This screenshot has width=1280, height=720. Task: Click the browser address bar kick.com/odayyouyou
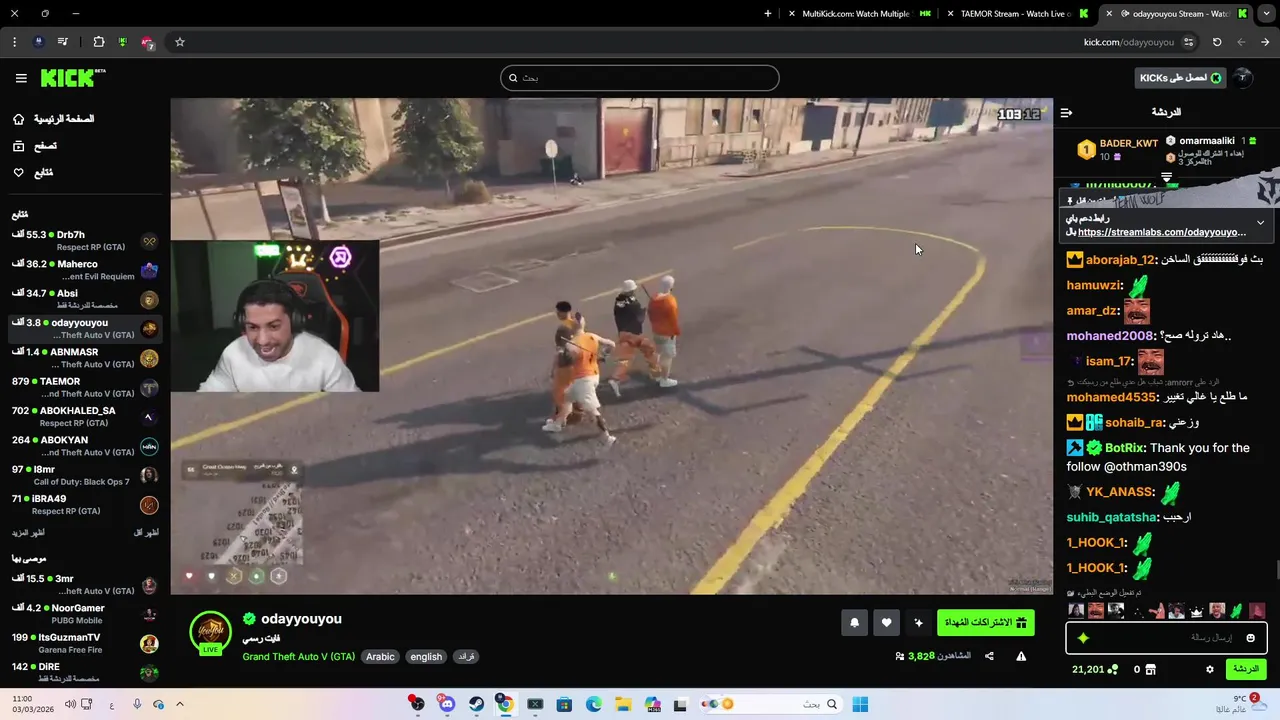point(1128,42)
